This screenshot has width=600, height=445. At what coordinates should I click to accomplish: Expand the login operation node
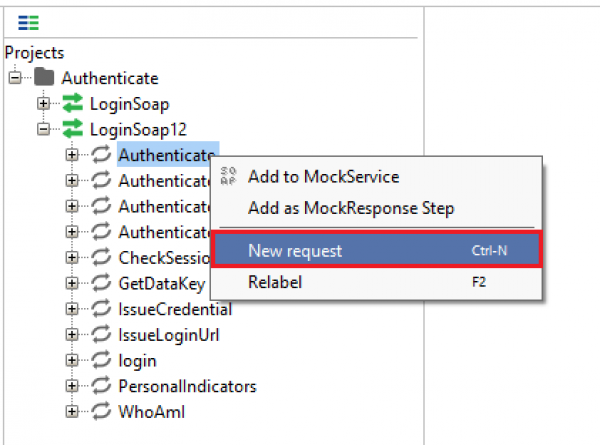(72, 360)
